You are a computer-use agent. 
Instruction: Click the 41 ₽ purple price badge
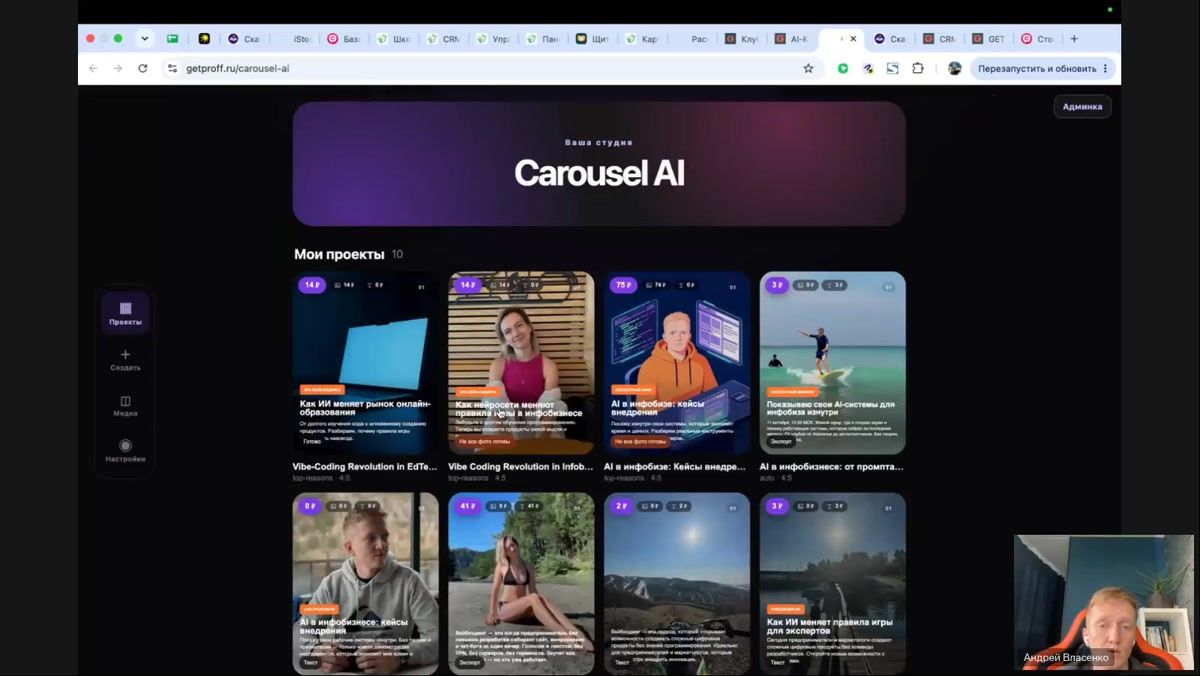click(468, 506)
